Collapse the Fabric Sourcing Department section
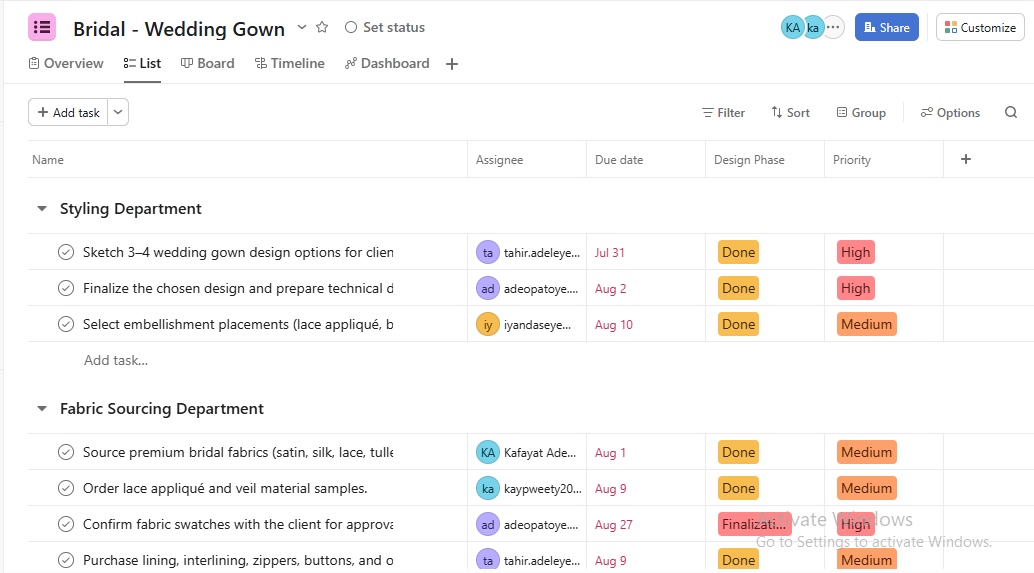This screenshot has height=573, width=1034. pos(42,409)
